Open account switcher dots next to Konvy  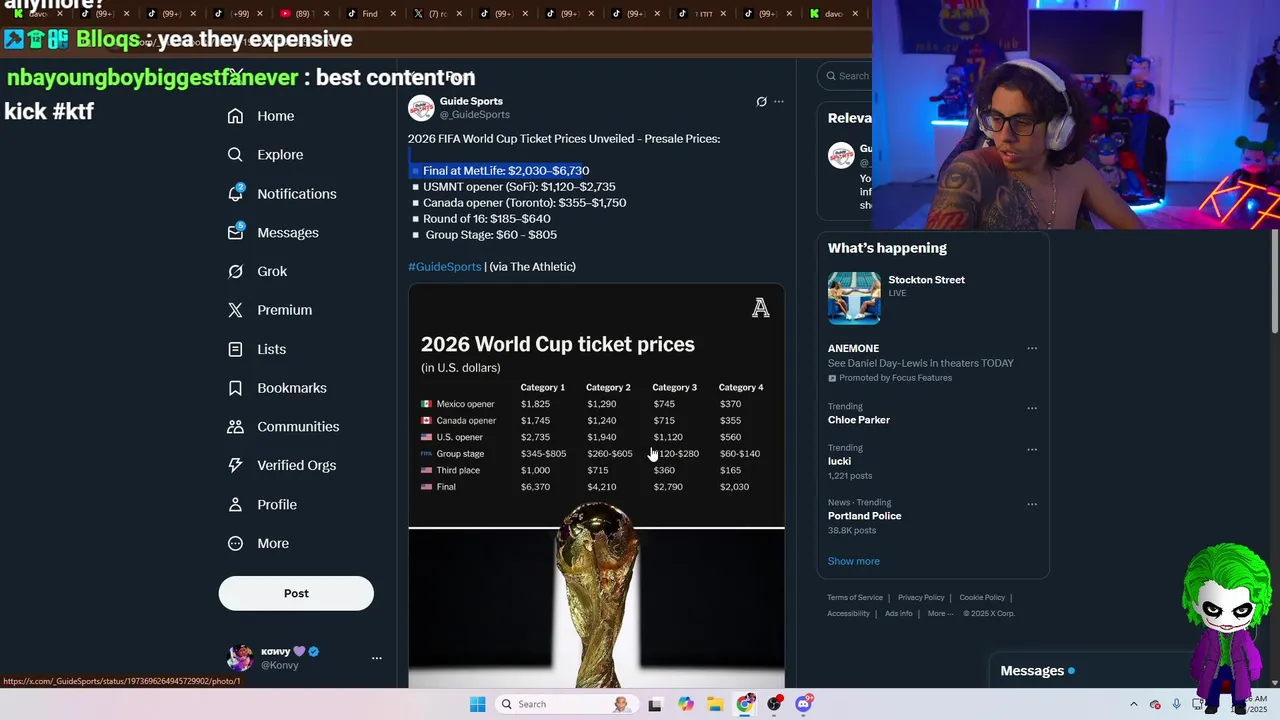pyautogui.click(x=377, y=658)
